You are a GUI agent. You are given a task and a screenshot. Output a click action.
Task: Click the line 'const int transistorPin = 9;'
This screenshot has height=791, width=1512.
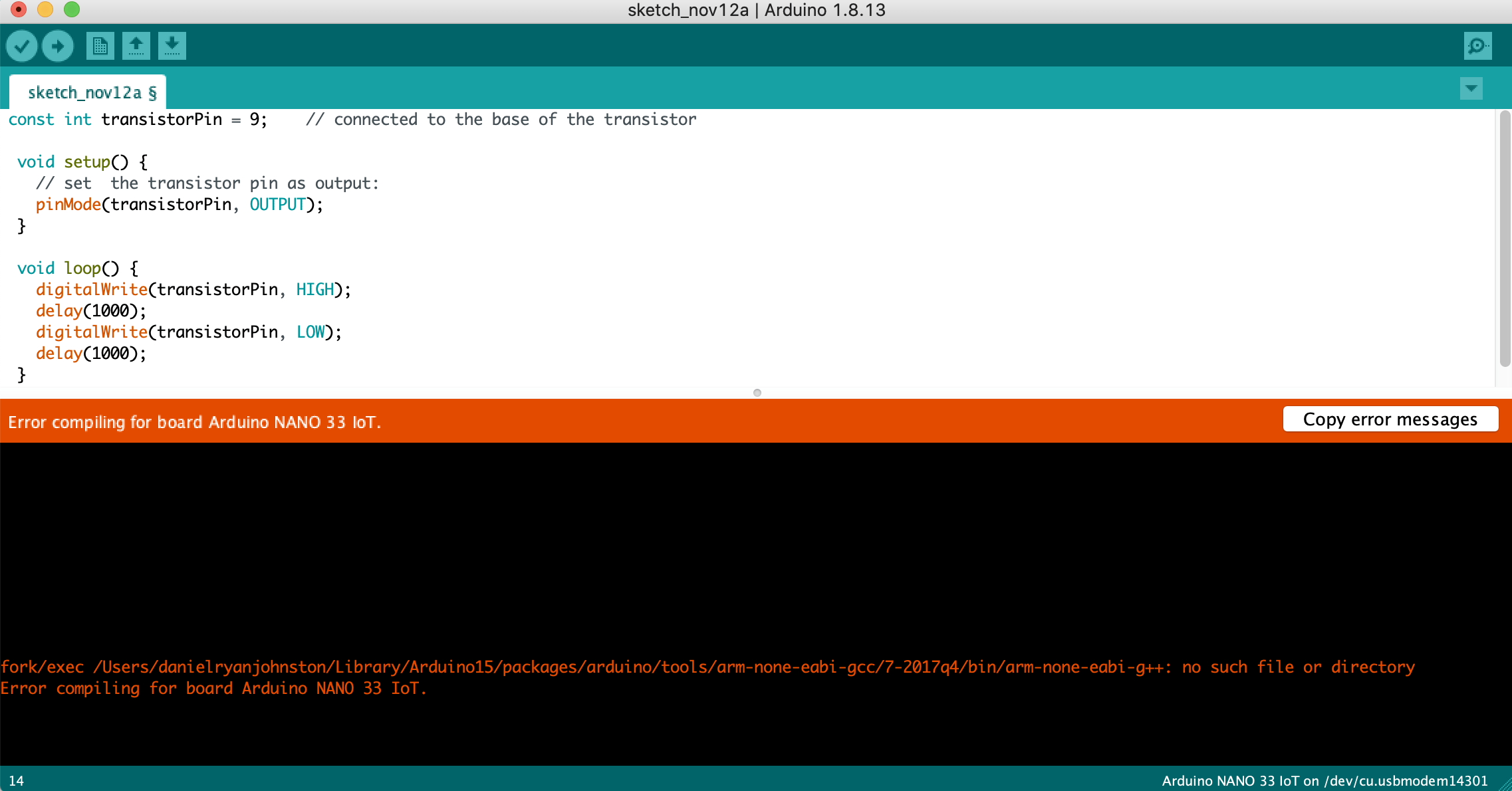tap(138, 120)
